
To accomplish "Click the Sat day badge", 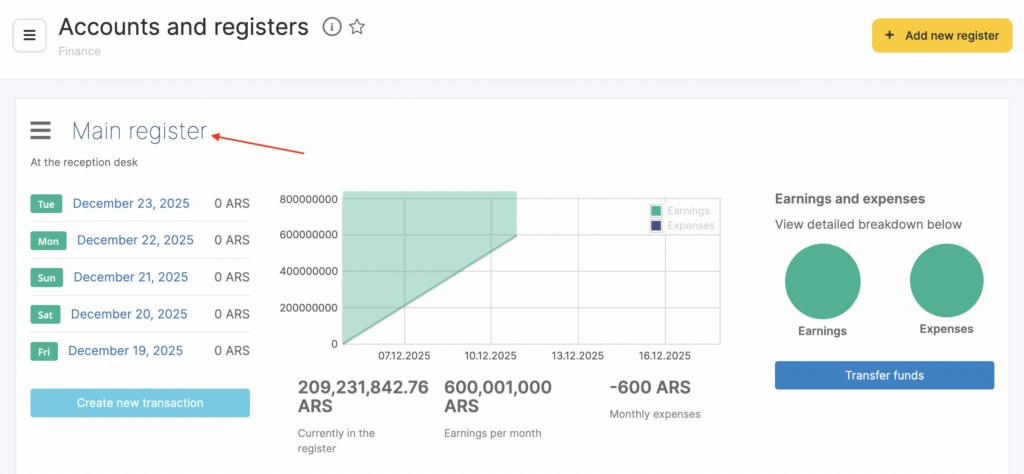I will click(x=45, y=314).
